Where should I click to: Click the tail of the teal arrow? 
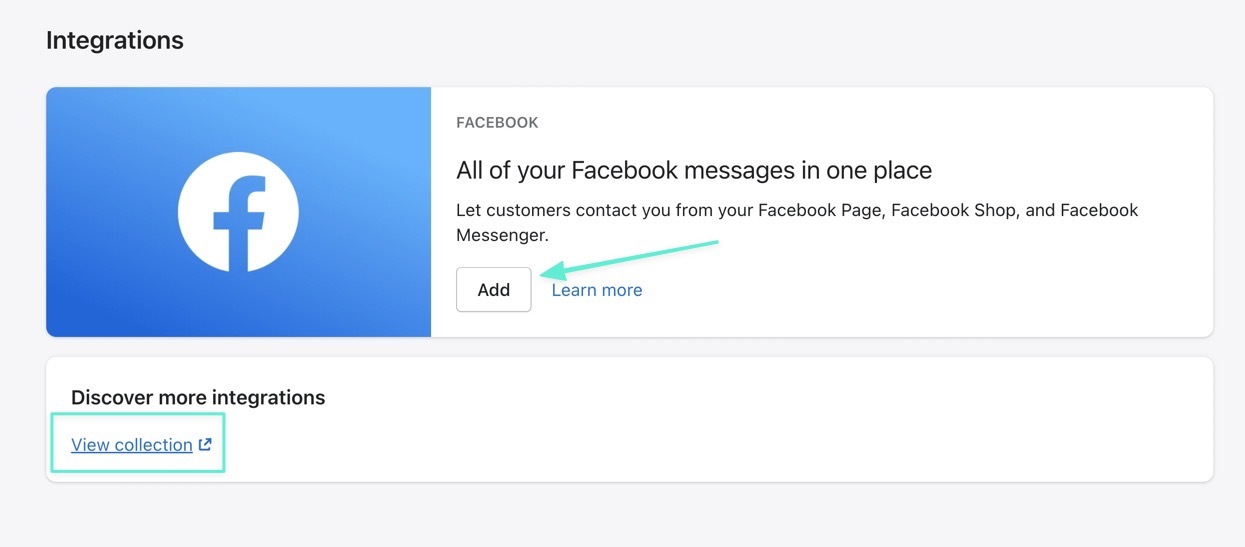click(712, 243)
